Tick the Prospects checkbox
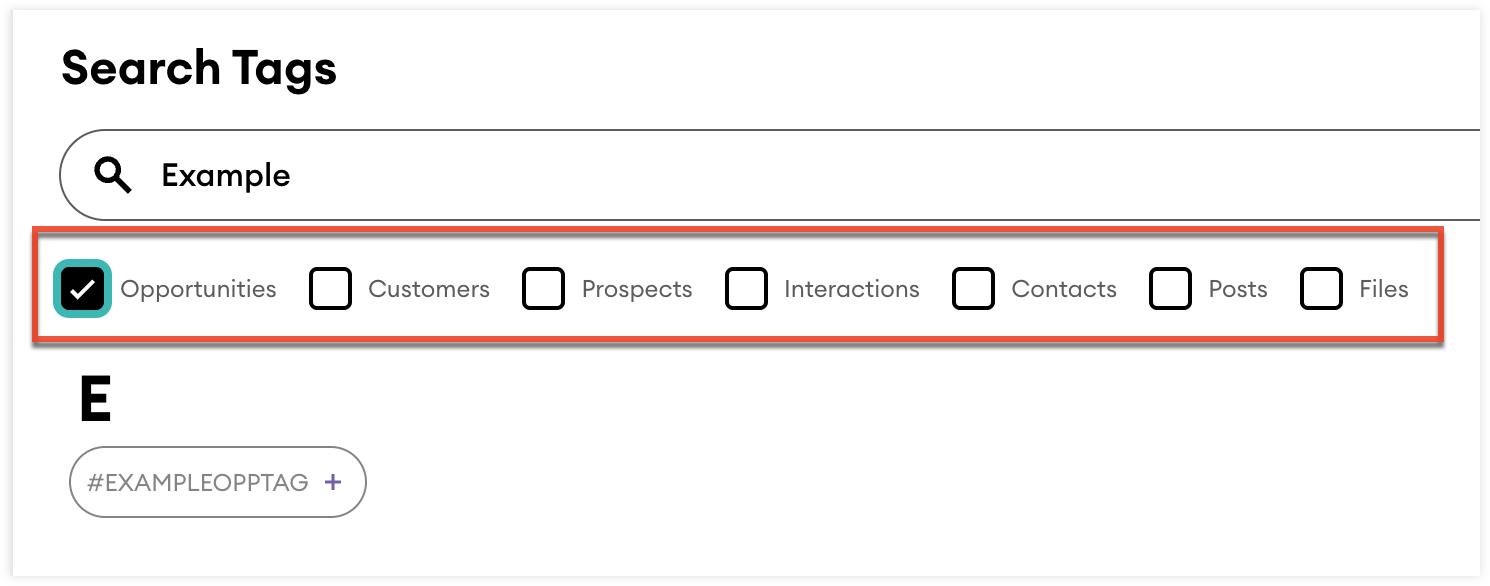 (544, 289)
